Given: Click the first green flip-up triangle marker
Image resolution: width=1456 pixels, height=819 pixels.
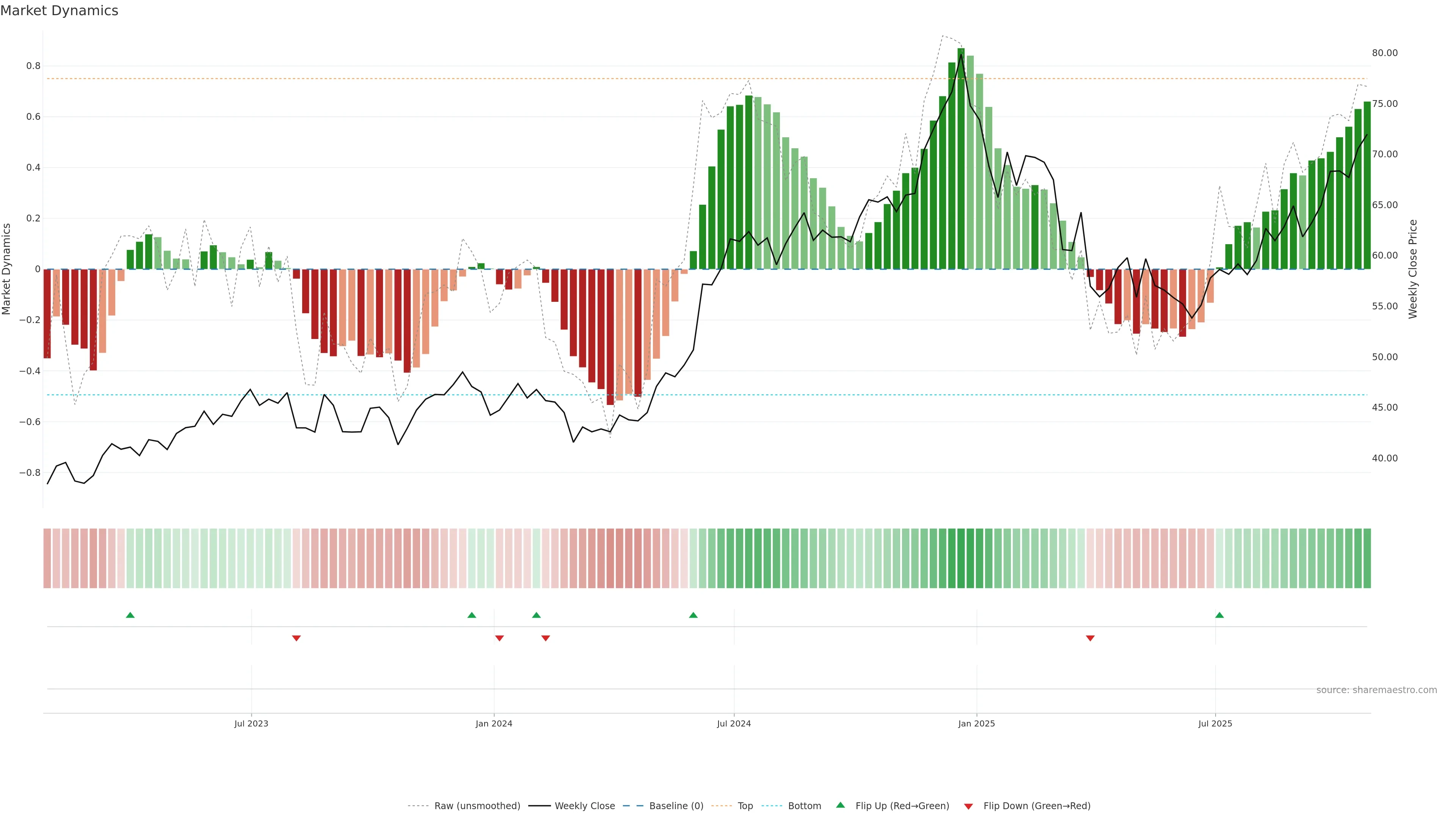Looking at the screenshot, I should (130, 615).
